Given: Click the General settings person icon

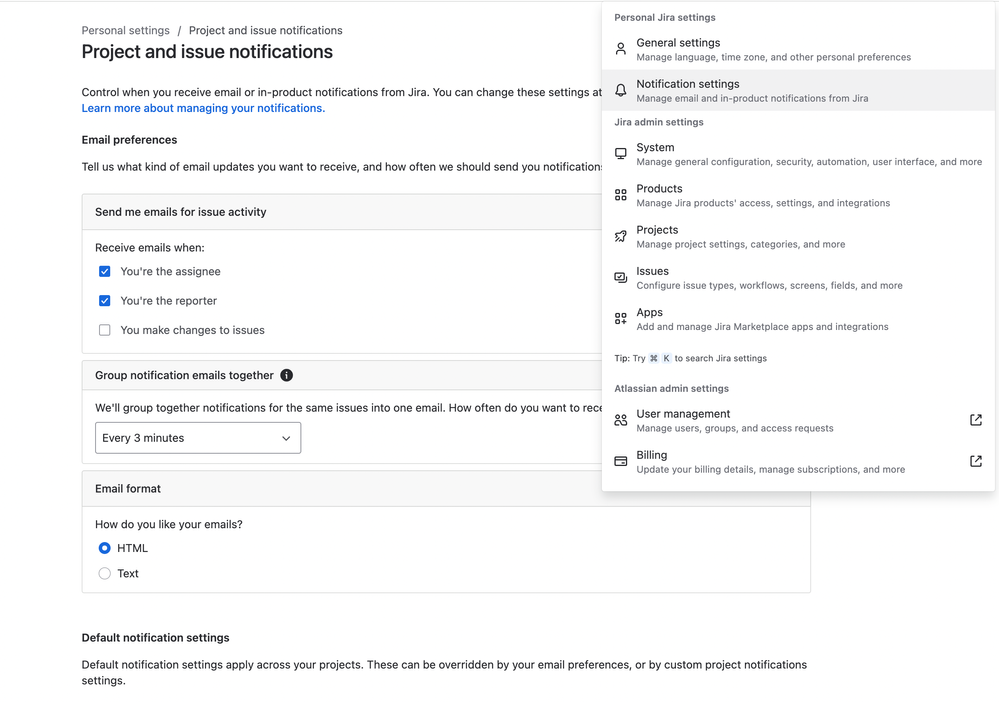Looking at the screenshot, I should pyautogui.click(x=621, y=49).
